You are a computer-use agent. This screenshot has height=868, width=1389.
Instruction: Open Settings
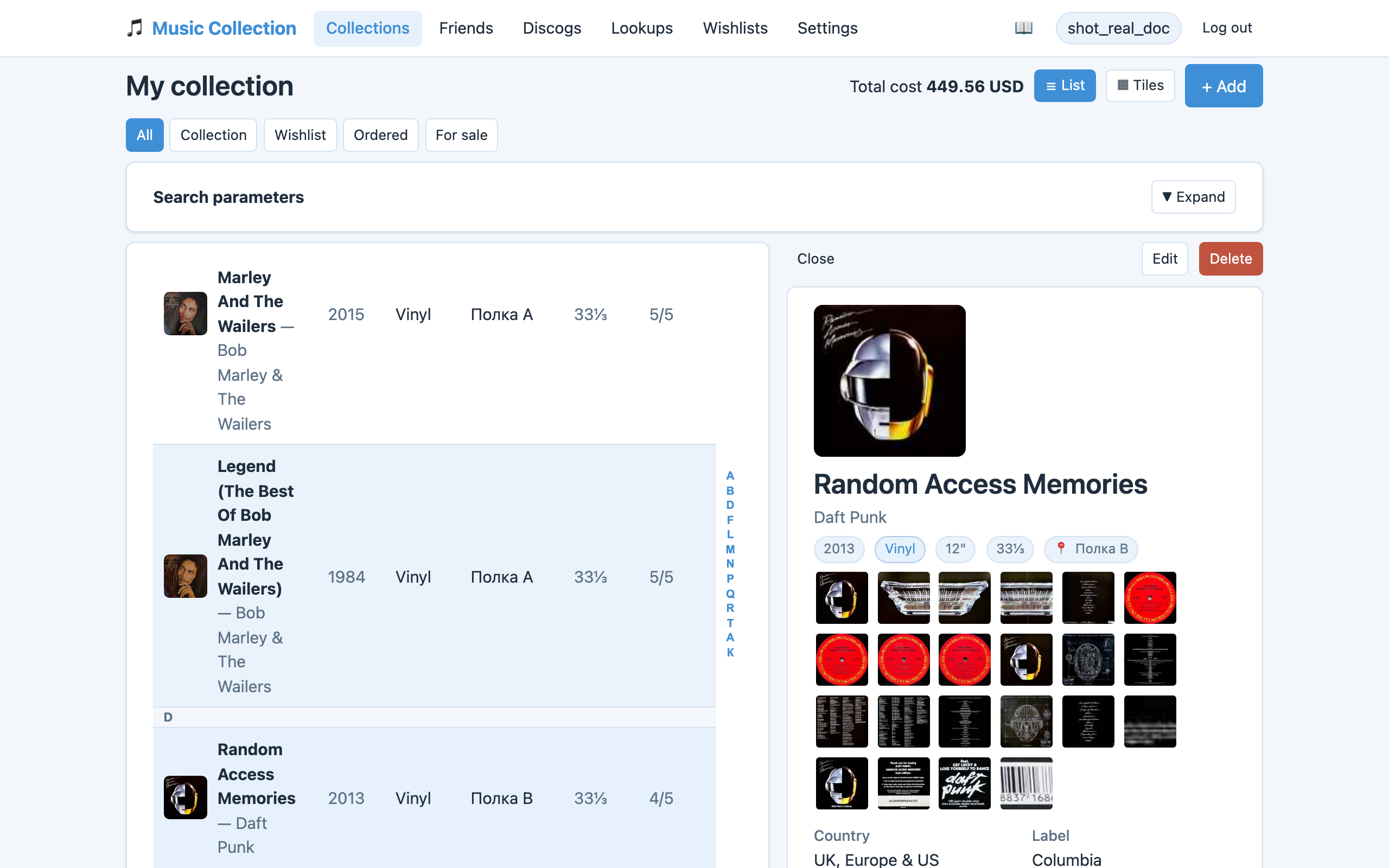click(827, 28)
